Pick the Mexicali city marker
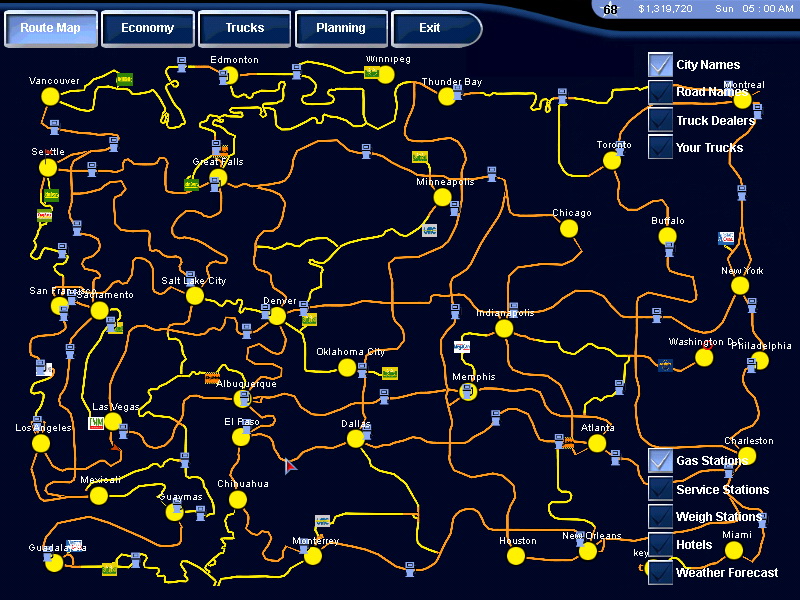This screenshot has height=600, width=800. pos(98,495)
